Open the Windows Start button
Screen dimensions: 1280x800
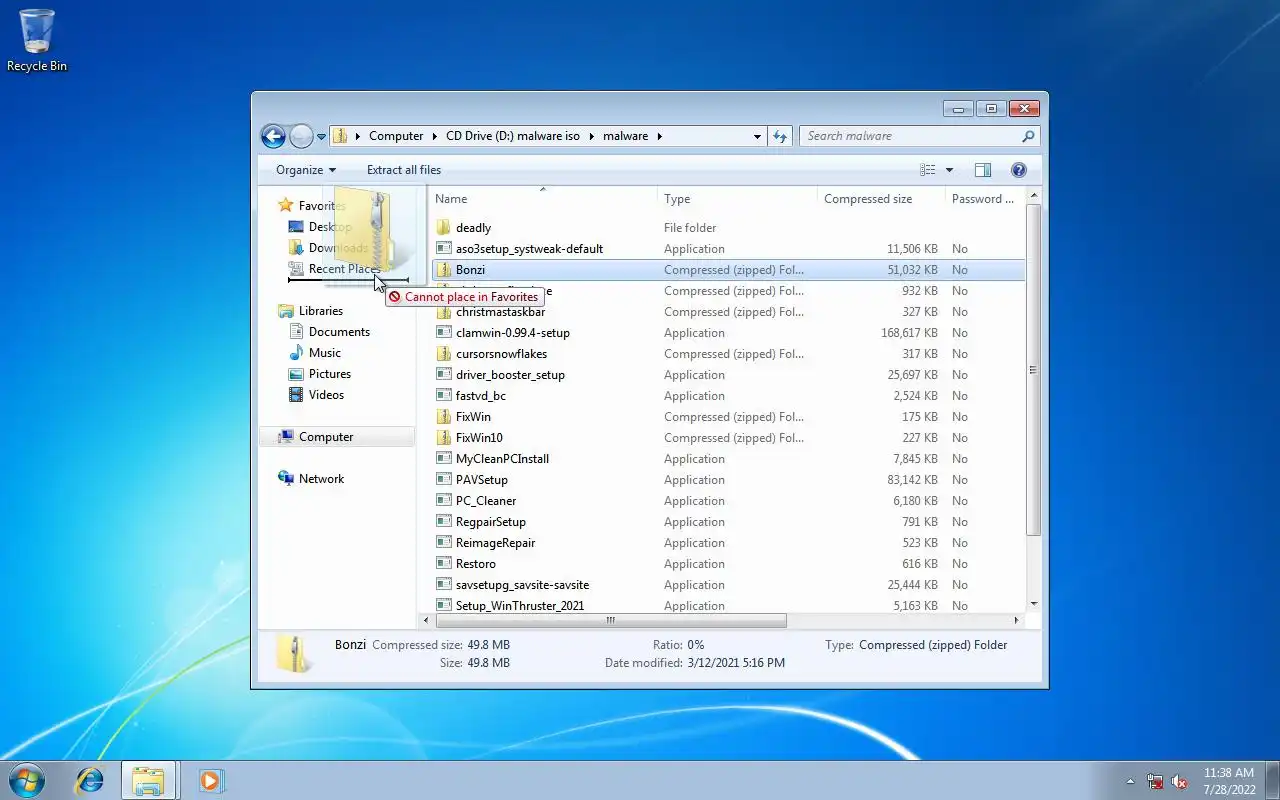[x=27, y=780]
